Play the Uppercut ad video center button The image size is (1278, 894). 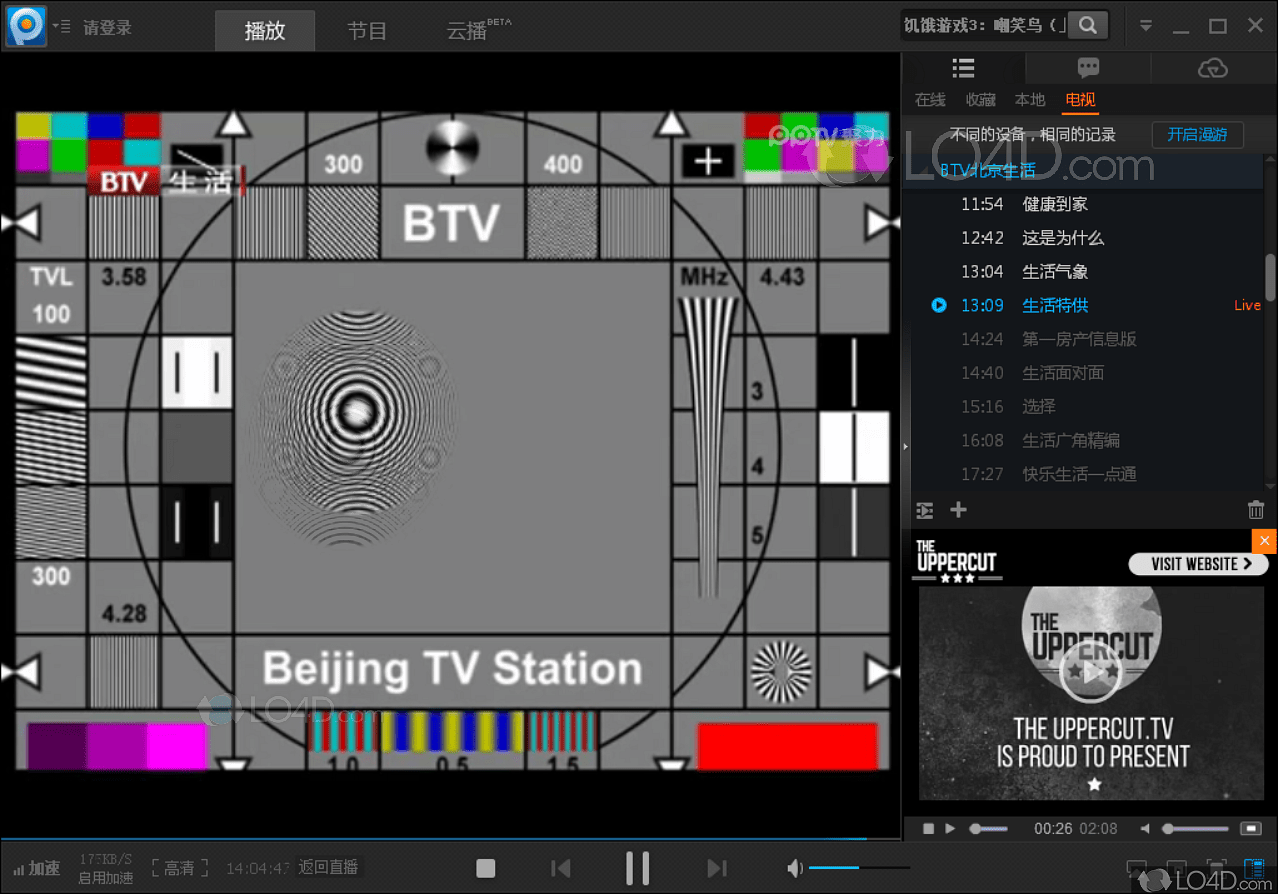1092,672
